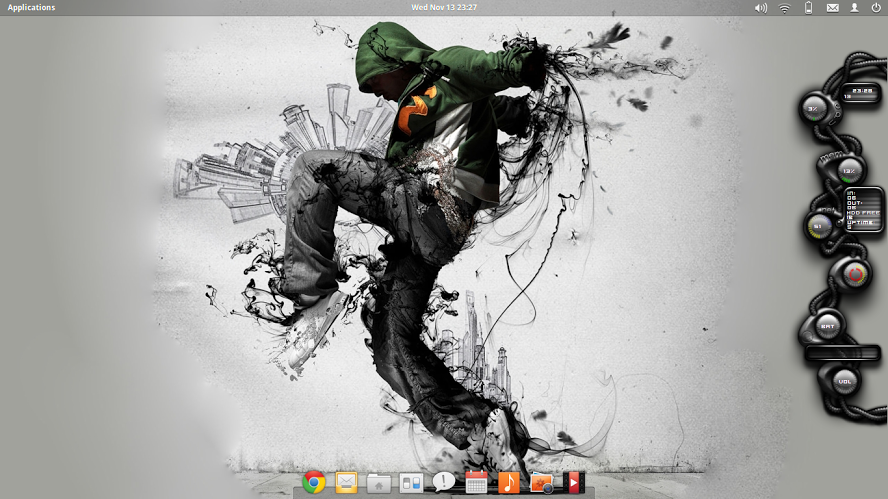The height and width of the screenshot is (499, 888).
Task: Click the memory 13% gauge widget
Action: pos(848,171)
